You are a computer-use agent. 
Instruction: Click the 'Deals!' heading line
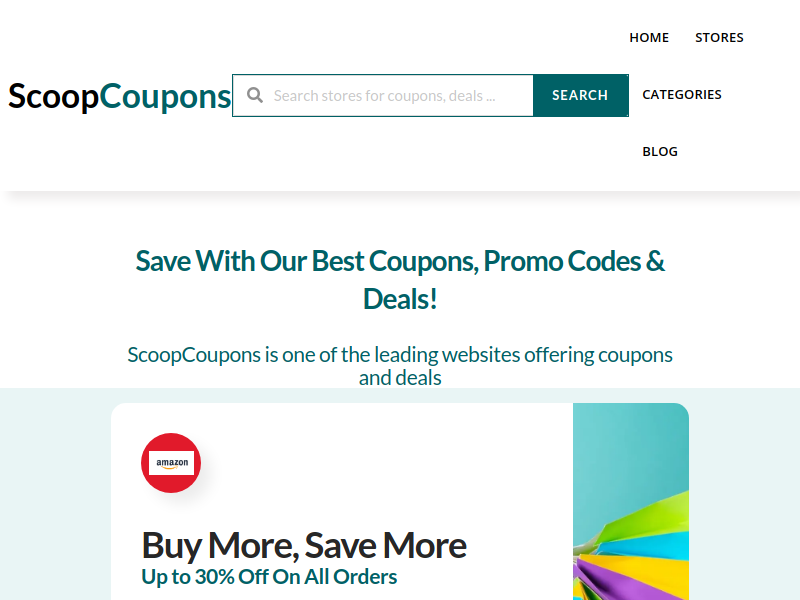400,299
